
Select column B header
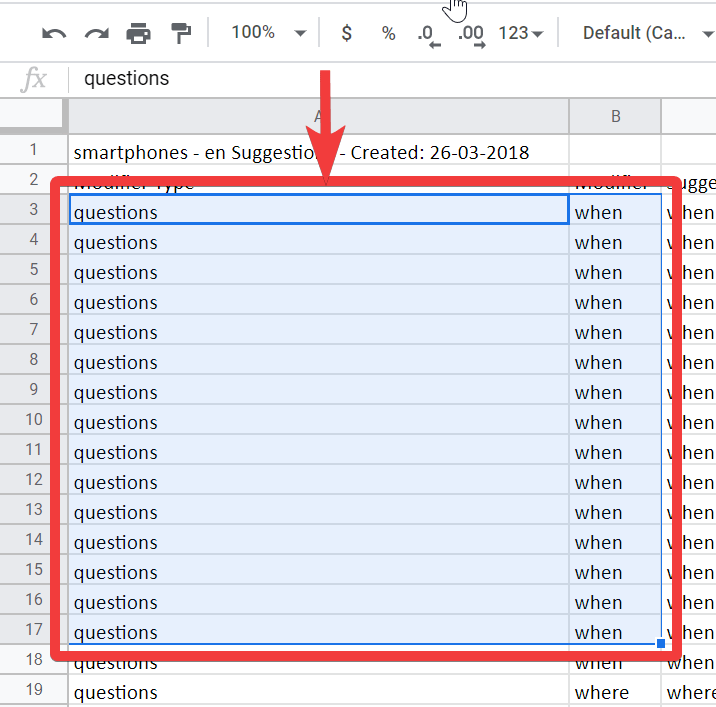[615, 116]
